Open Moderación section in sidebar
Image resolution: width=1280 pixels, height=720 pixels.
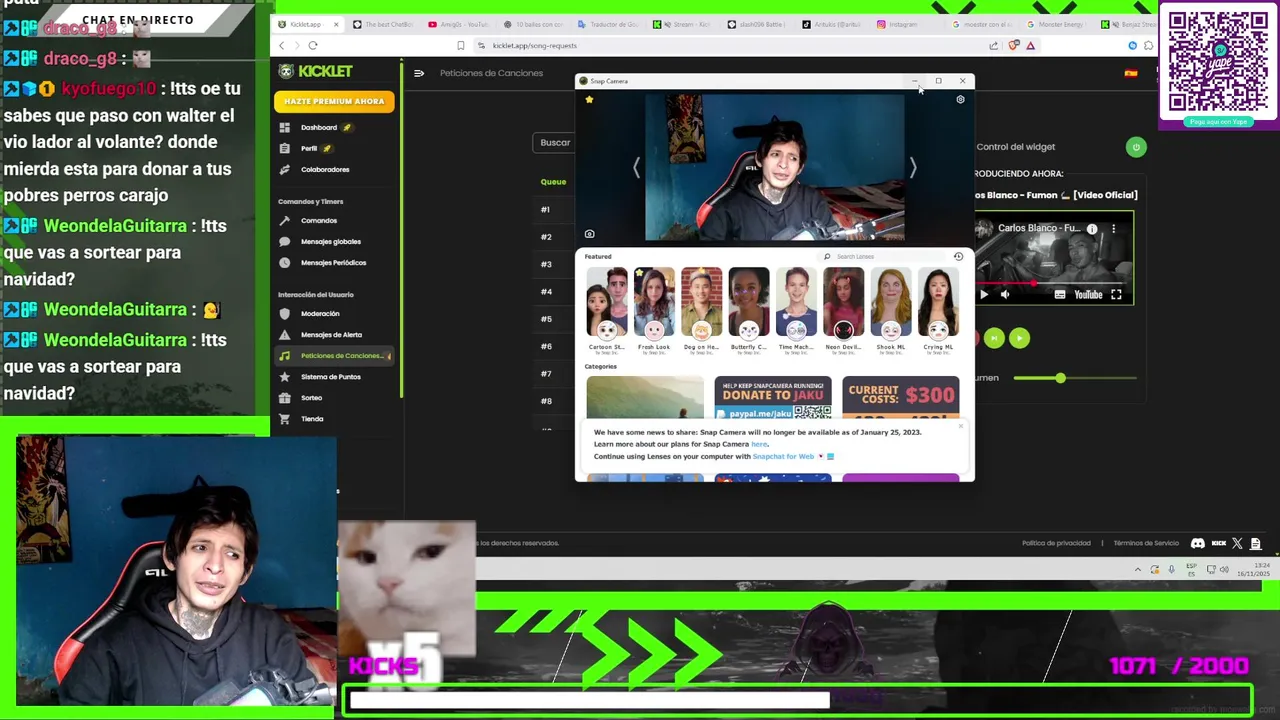(320, 313)
